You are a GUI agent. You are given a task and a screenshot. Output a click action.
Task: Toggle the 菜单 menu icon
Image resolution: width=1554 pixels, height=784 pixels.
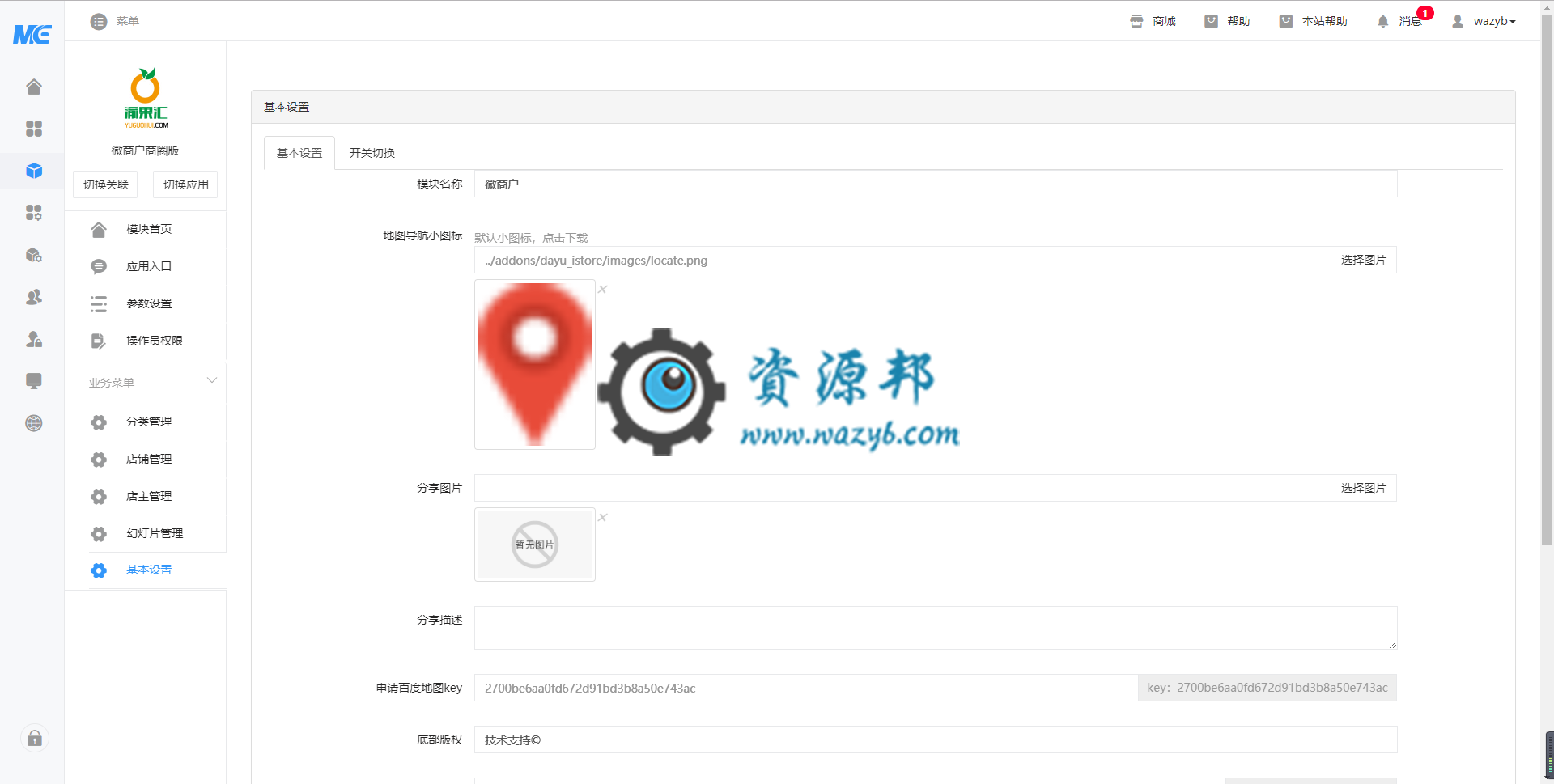coord(99,22)
